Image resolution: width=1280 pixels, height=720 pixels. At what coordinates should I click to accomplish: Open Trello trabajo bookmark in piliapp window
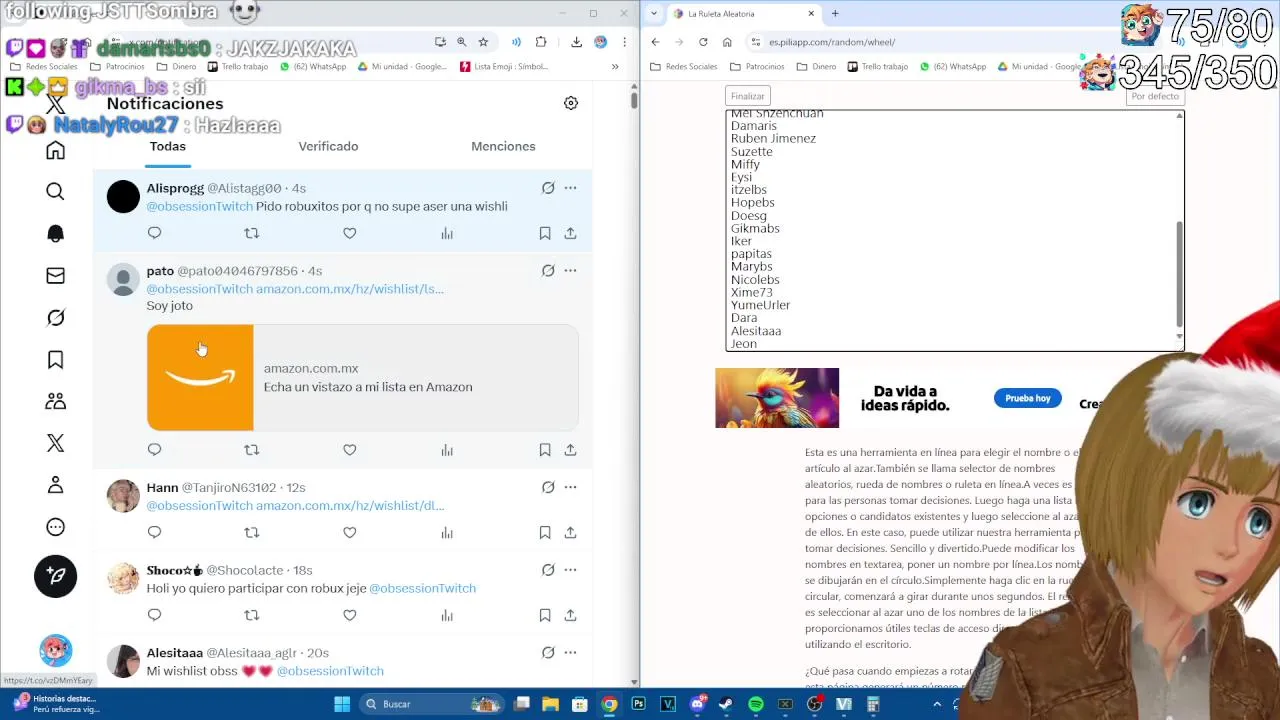pos(877,67)
